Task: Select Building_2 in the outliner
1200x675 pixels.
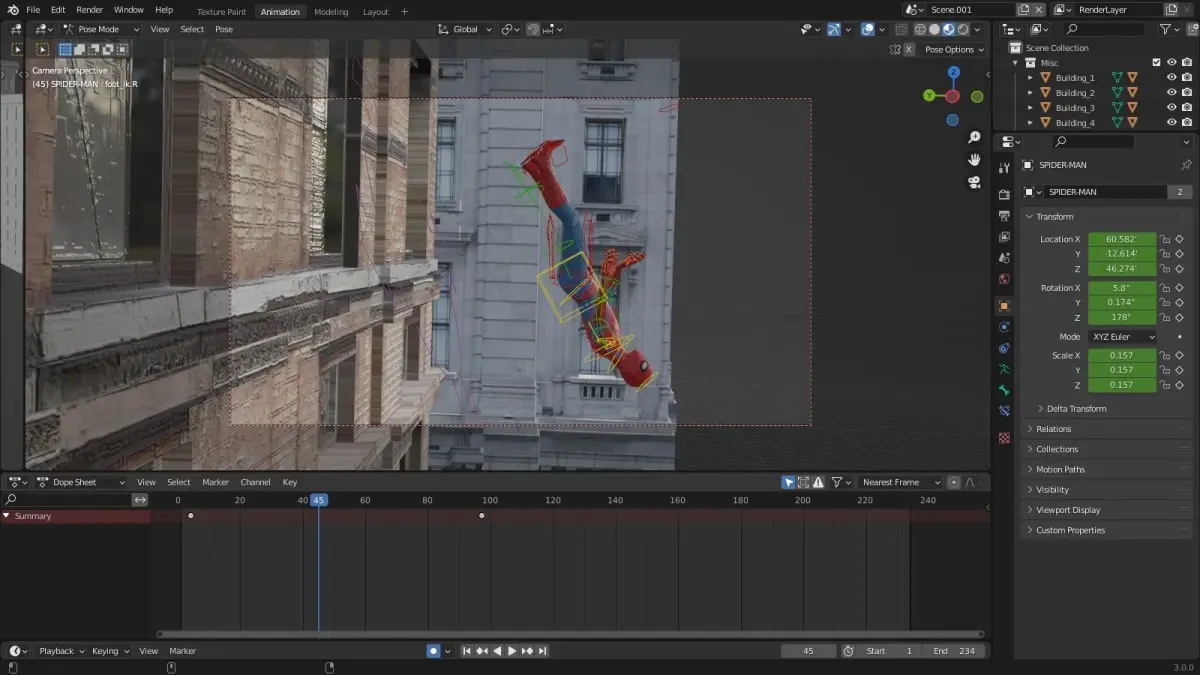Action: click(1075, 92)
